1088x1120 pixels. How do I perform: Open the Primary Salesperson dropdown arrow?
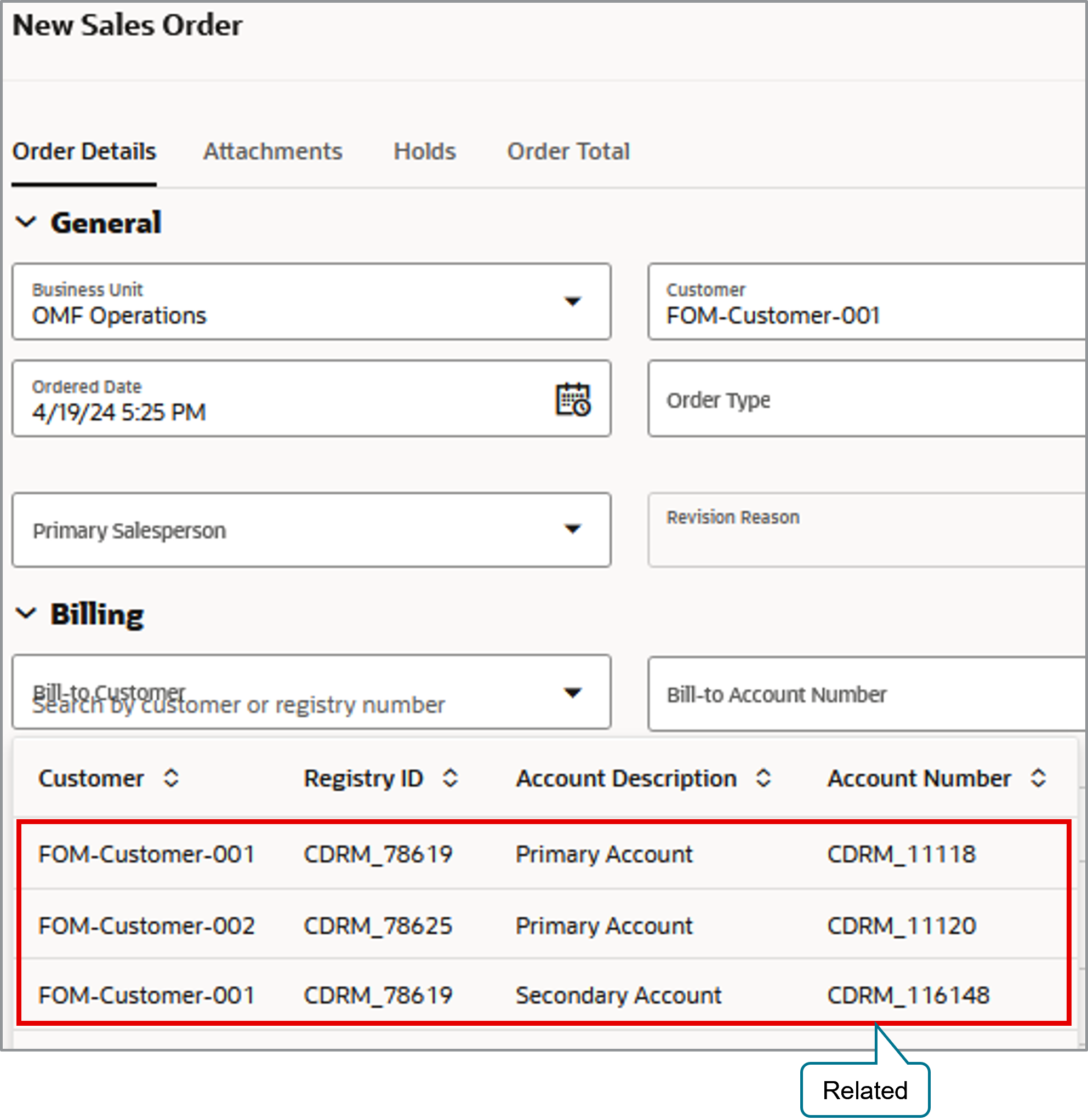(572, 529)
